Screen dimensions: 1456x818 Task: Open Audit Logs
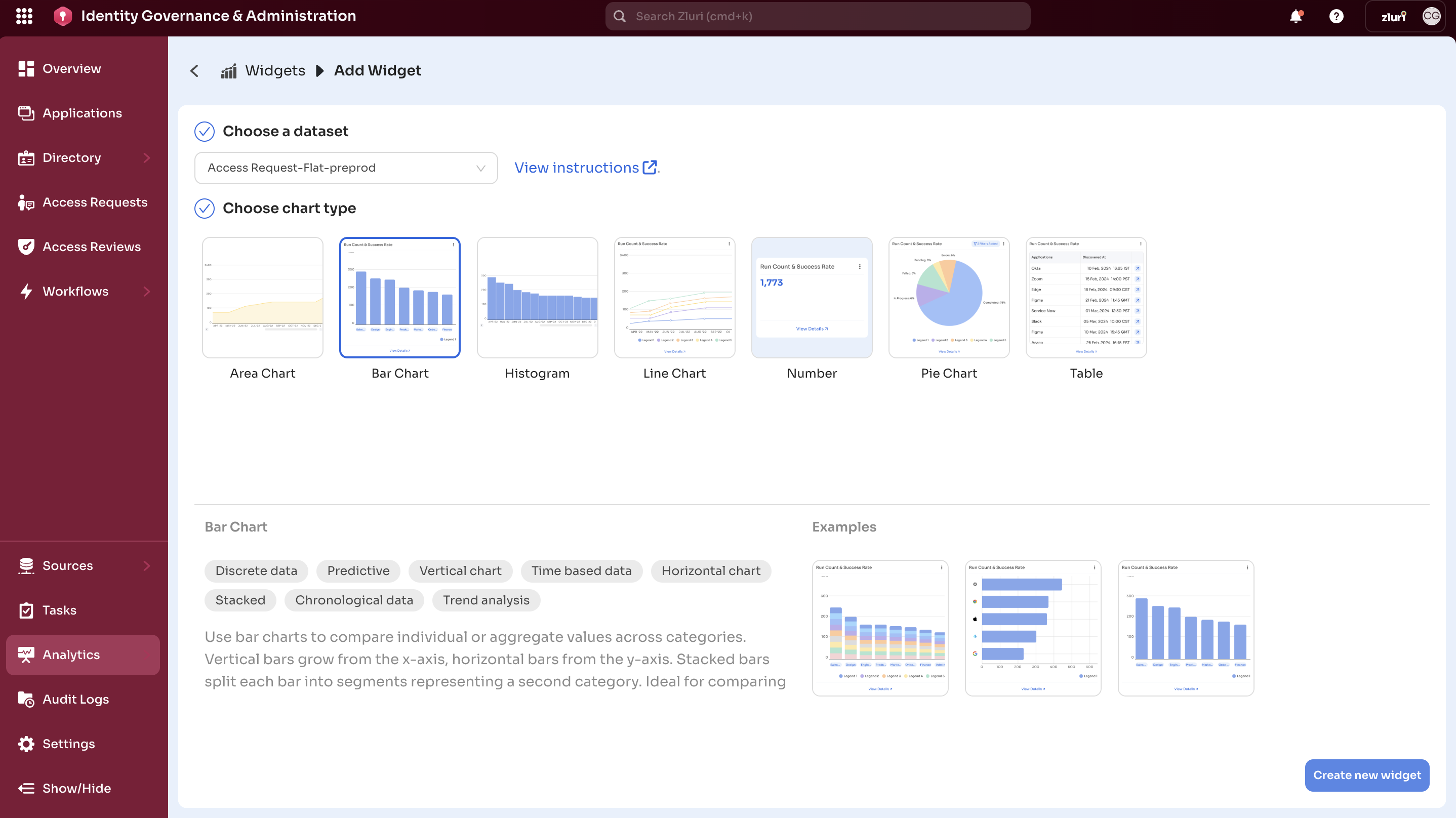(76, 699)
